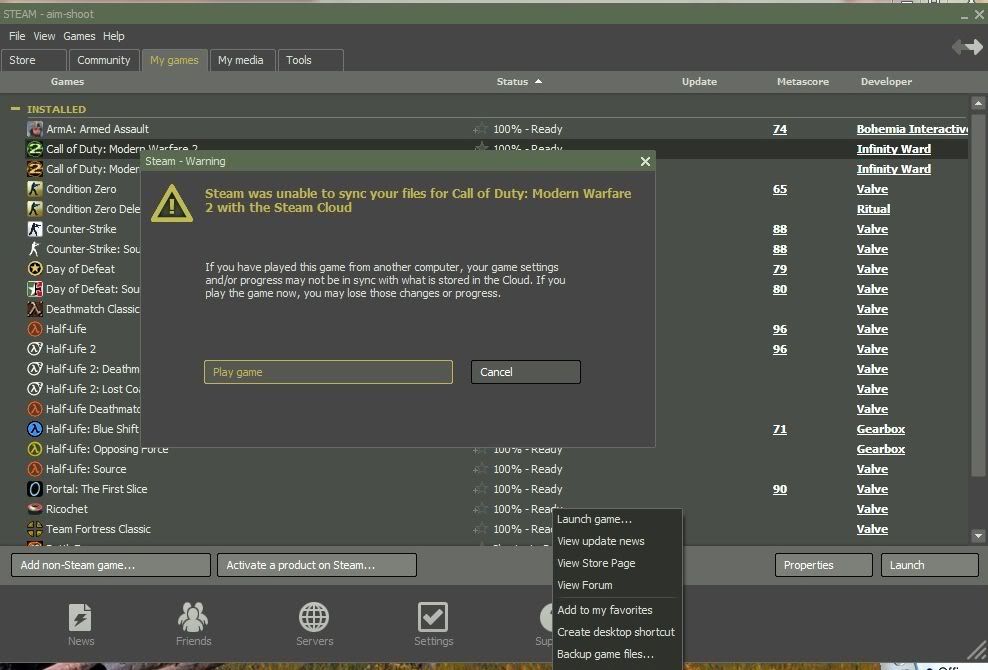Open the Help menu
Screen dimensions: 988x670
pos(113,36)
